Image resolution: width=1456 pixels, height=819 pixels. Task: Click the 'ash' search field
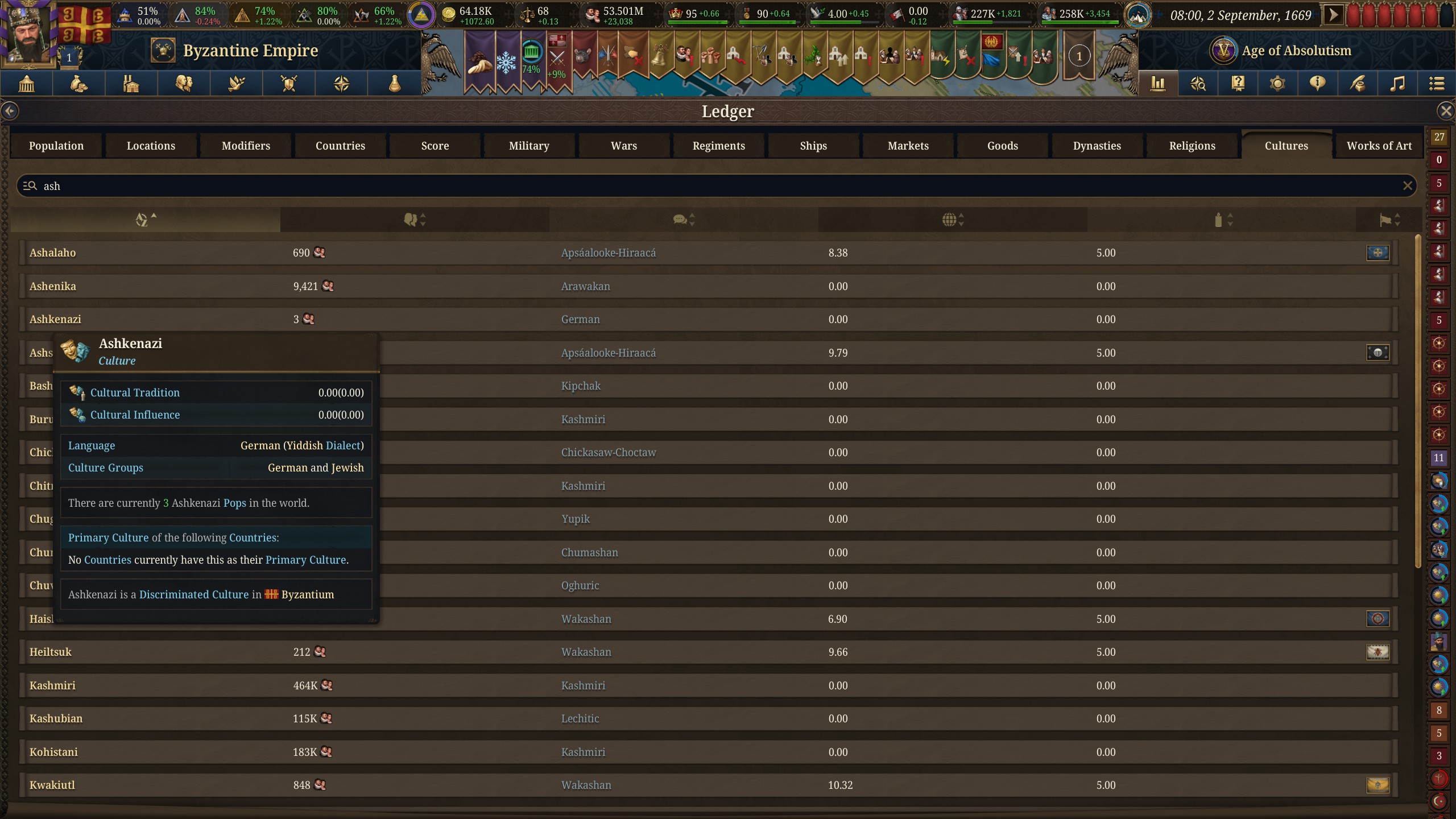tap(717, 186)
